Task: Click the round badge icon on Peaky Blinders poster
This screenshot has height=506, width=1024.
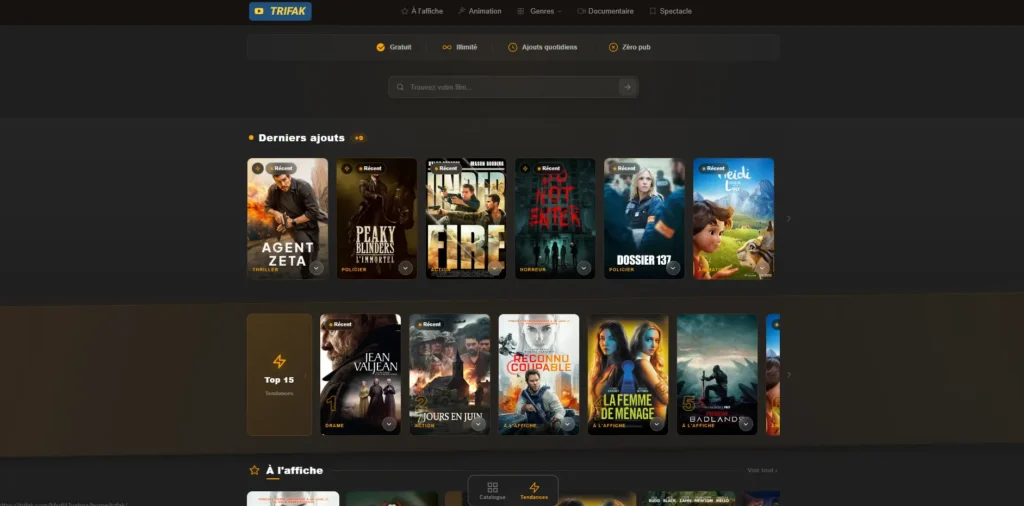Action: (x=347, y=168)
